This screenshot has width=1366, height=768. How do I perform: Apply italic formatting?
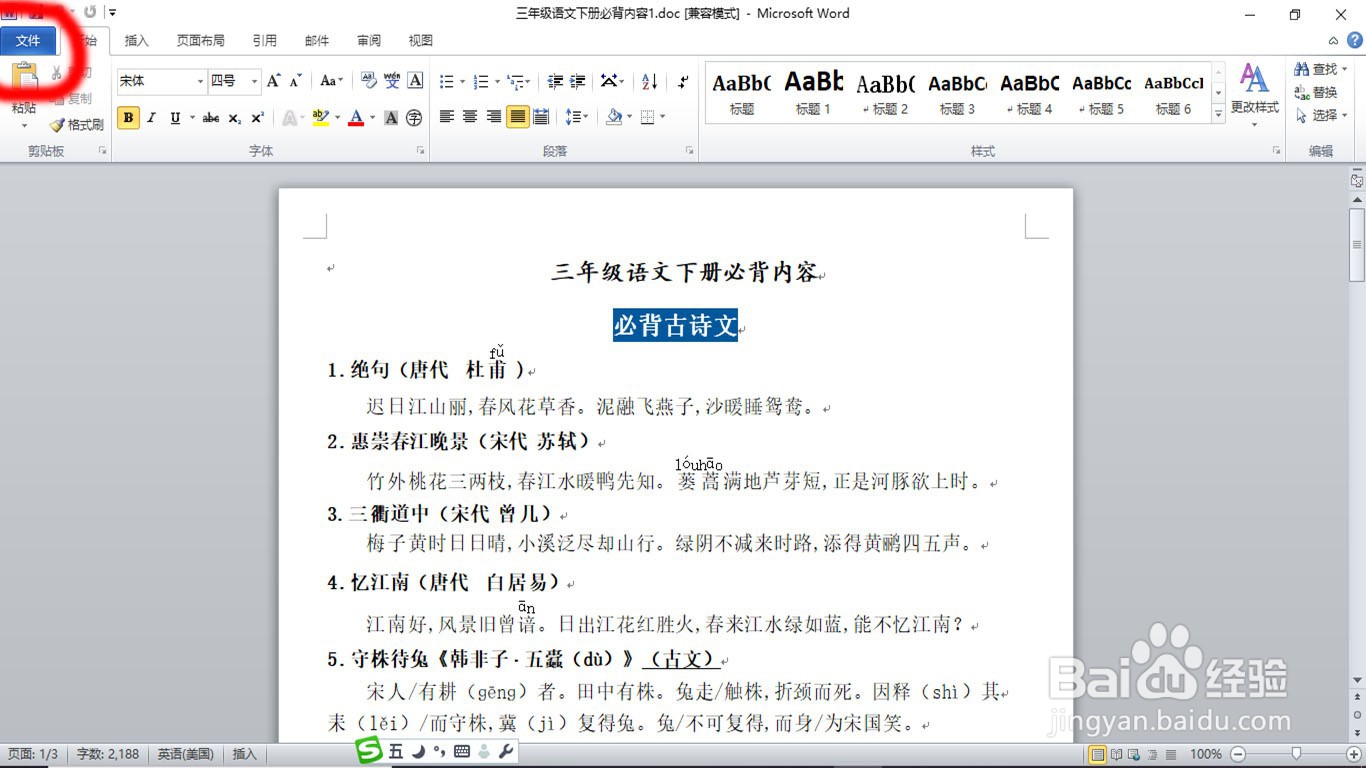[x=150, y=117]
